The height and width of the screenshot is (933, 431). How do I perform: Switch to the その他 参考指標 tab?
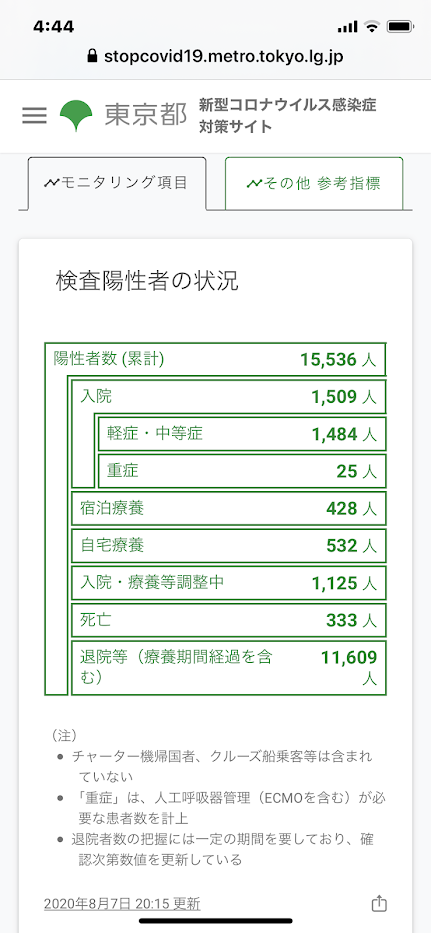pos(314,183)
